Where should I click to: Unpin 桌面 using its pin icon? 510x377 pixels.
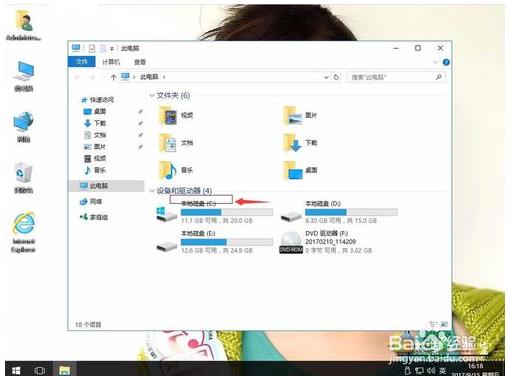140,112
